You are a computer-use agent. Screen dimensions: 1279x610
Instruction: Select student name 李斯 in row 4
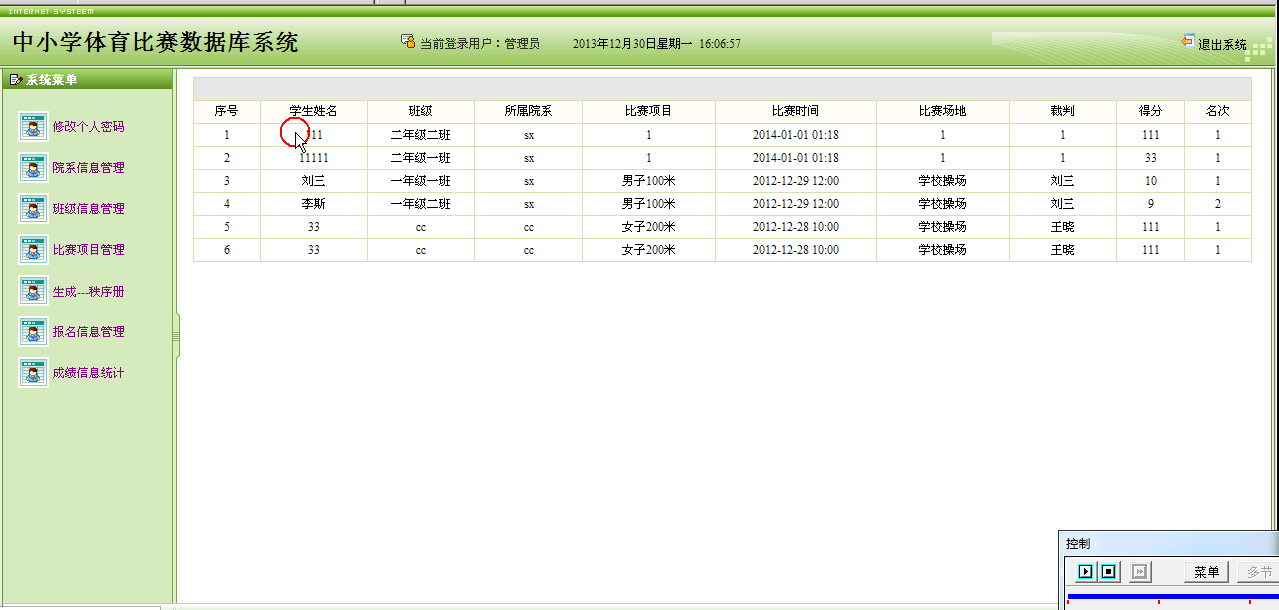pos(314,204)
